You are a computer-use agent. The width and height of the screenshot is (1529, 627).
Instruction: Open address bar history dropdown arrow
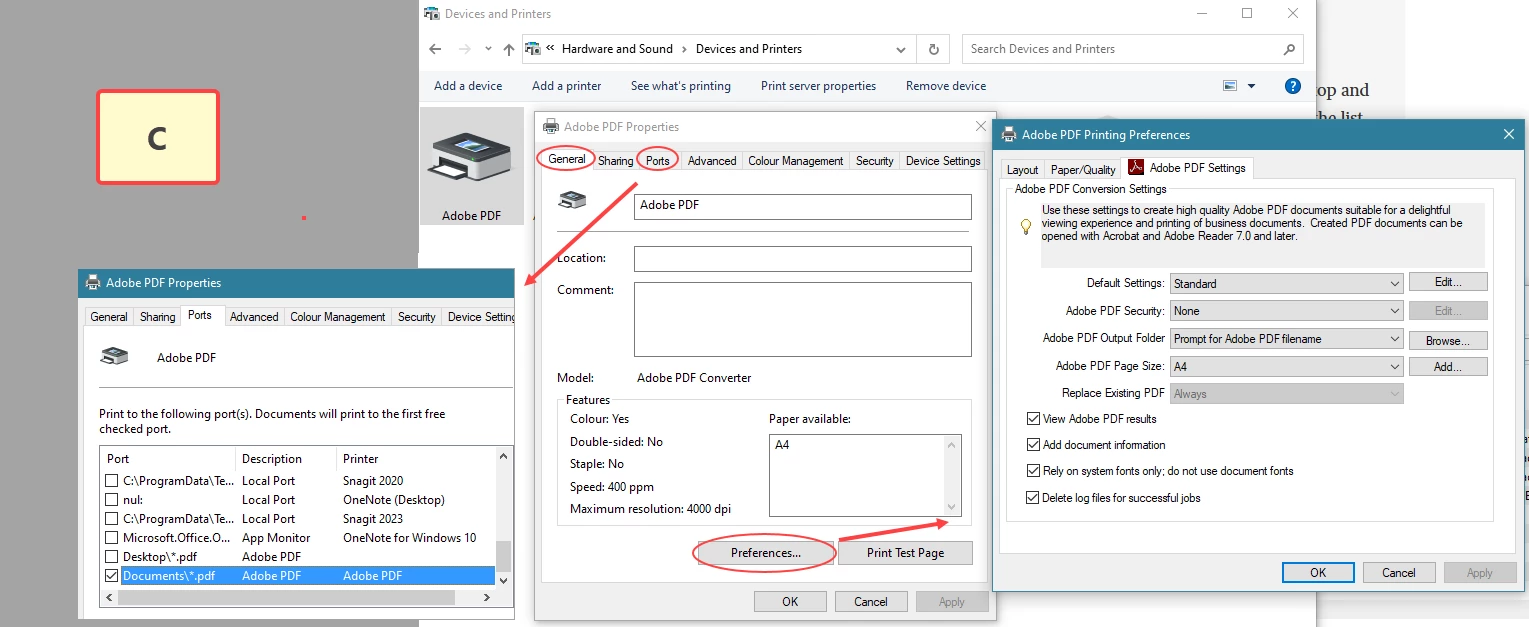point(901,49)
